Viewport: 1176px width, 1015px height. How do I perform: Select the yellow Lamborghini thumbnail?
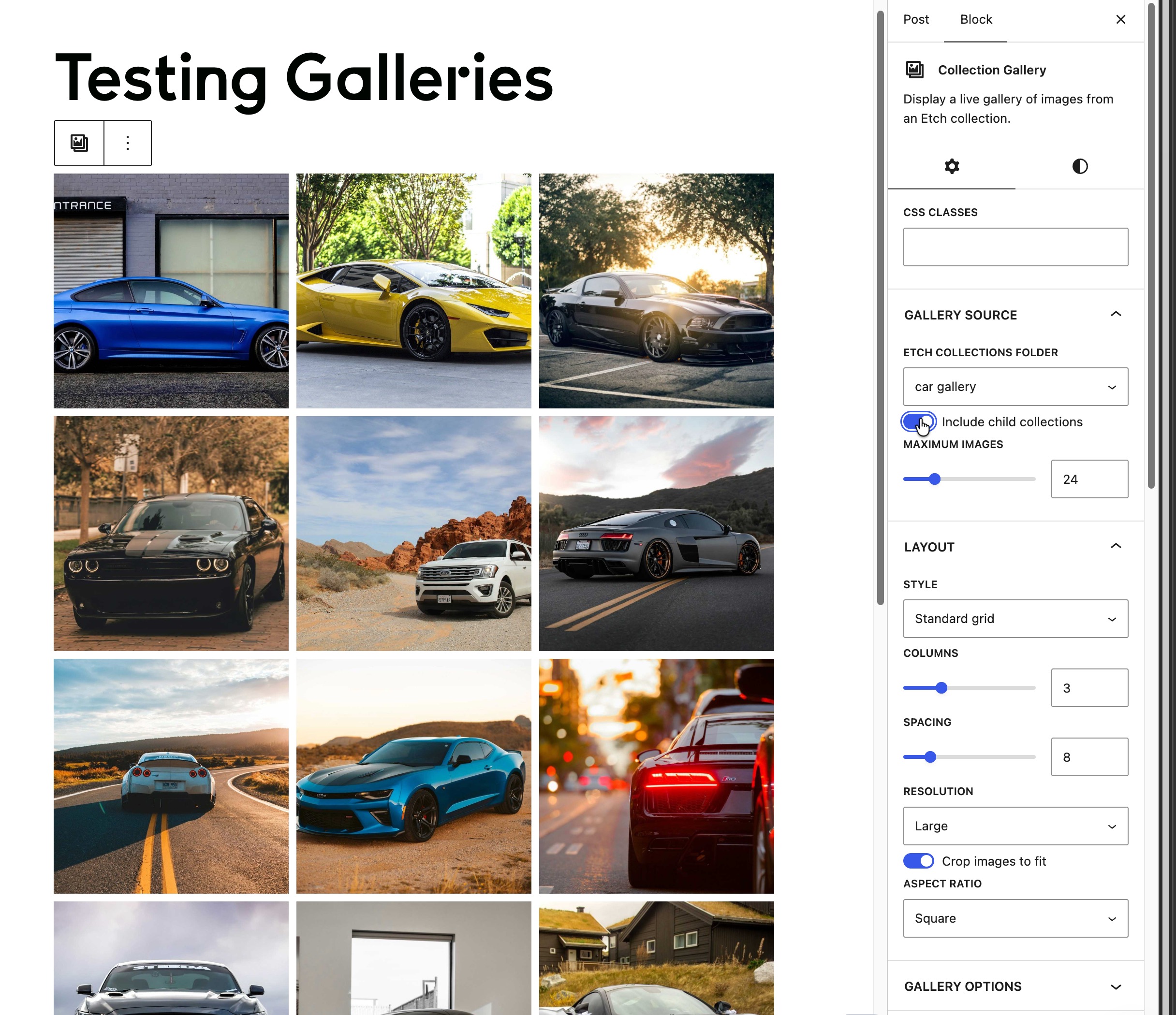414,291
